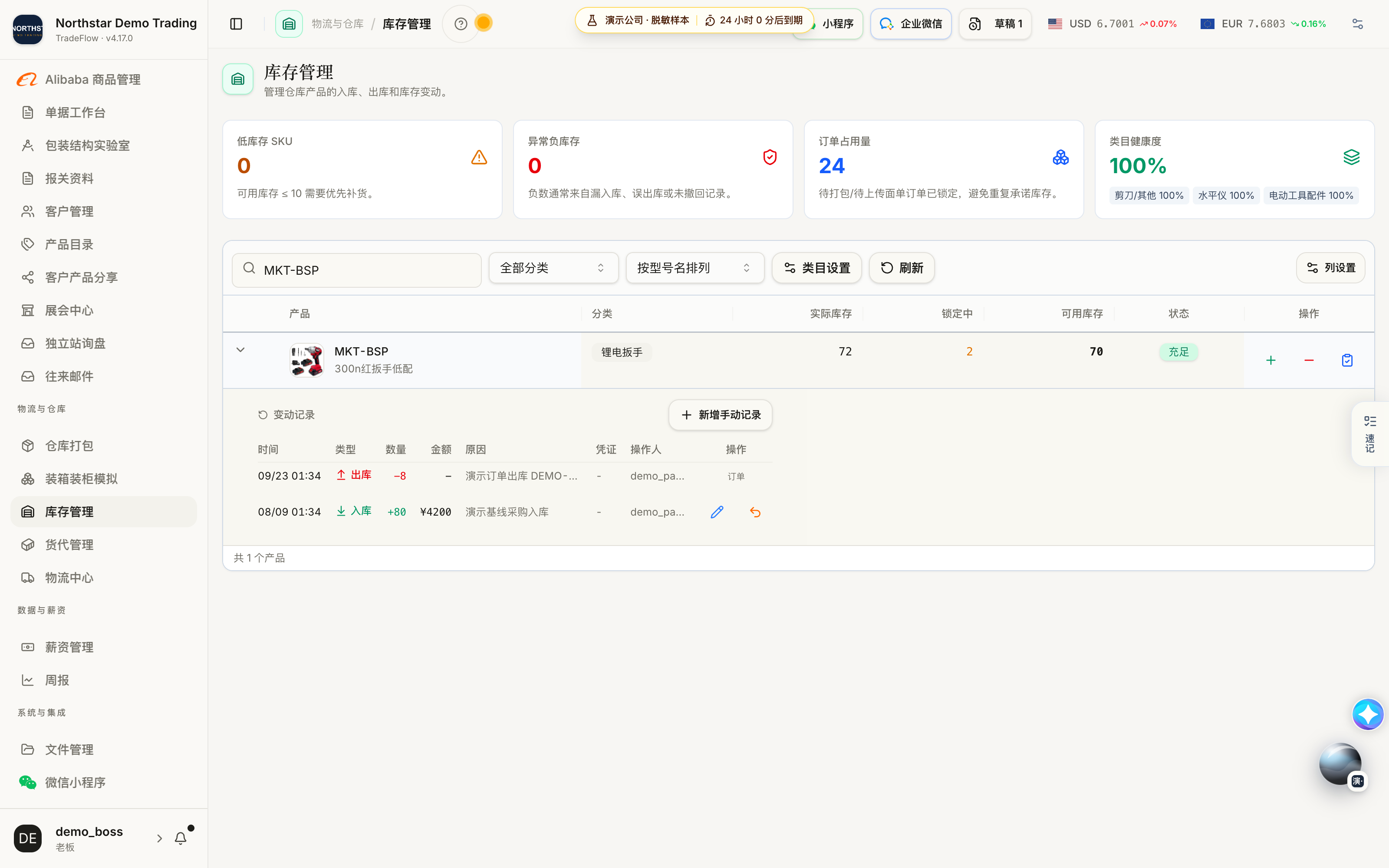The width and height of the screenshot is (1389, 868).
Task: Select 库存管理 in sidebar
Action: click(x=103, y=512)
